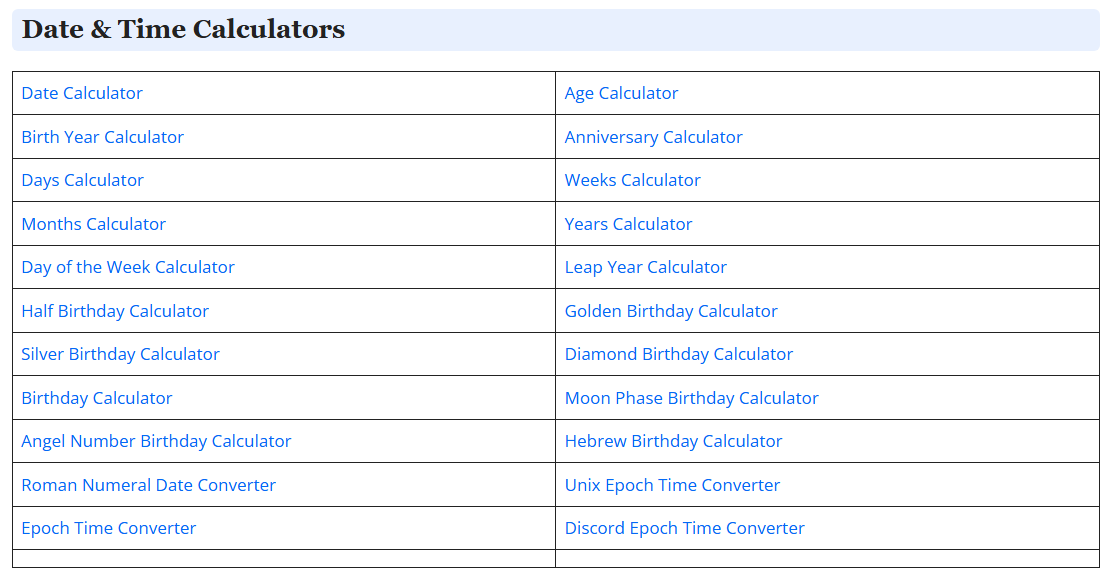Open Half Birthday Calculator

pos(115,311)
